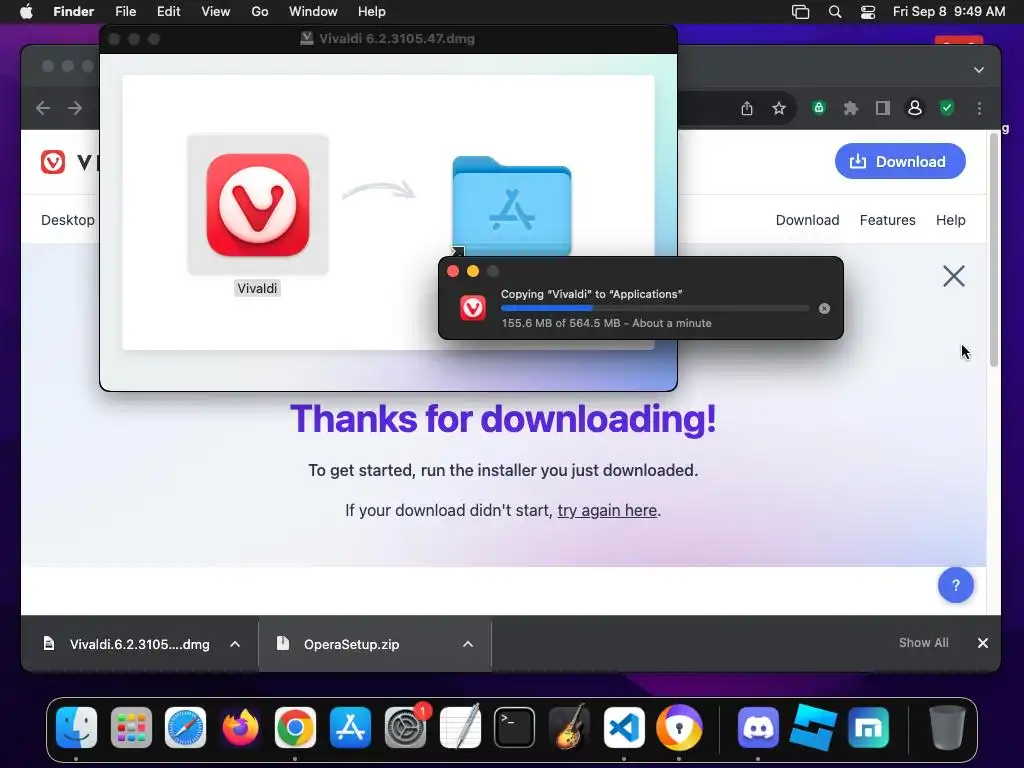Open System Preferences in the dock
The height and width of the screenshot is (768, 1024).
[406, 728]
